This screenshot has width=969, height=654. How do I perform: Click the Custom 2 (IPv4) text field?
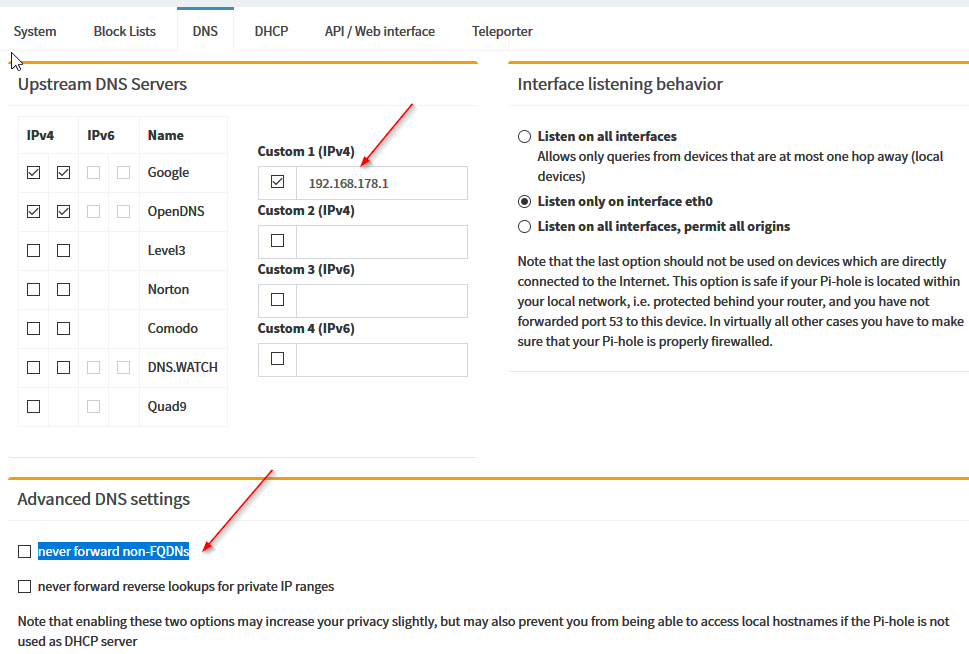(x=381, y=241)
